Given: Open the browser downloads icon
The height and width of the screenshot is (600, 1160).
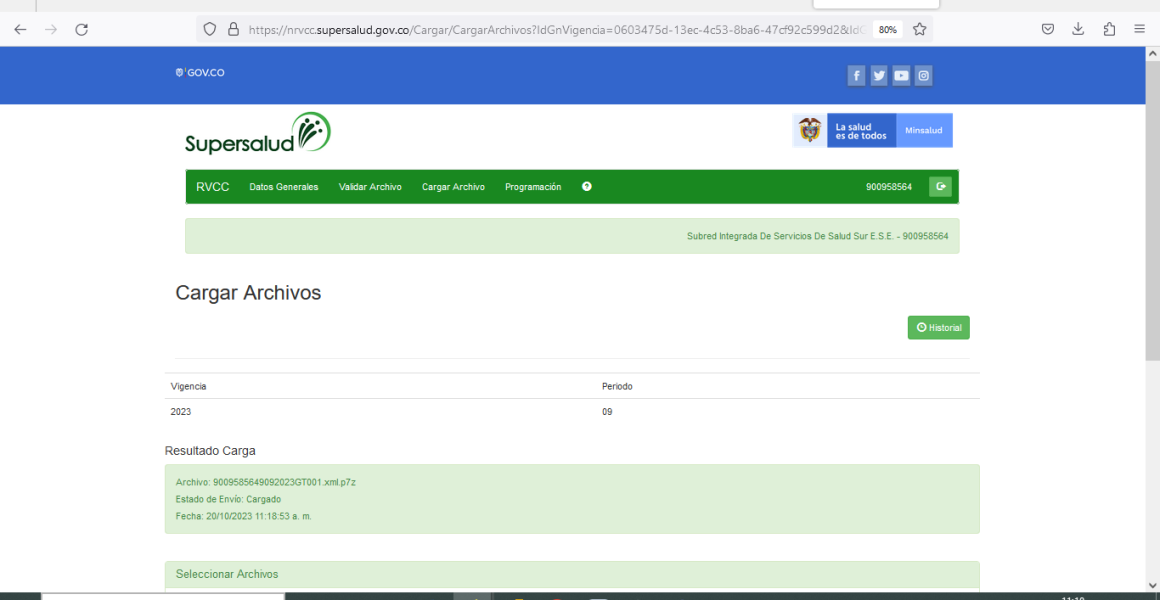Looking at the screenshot, I should coord(1078,30).
